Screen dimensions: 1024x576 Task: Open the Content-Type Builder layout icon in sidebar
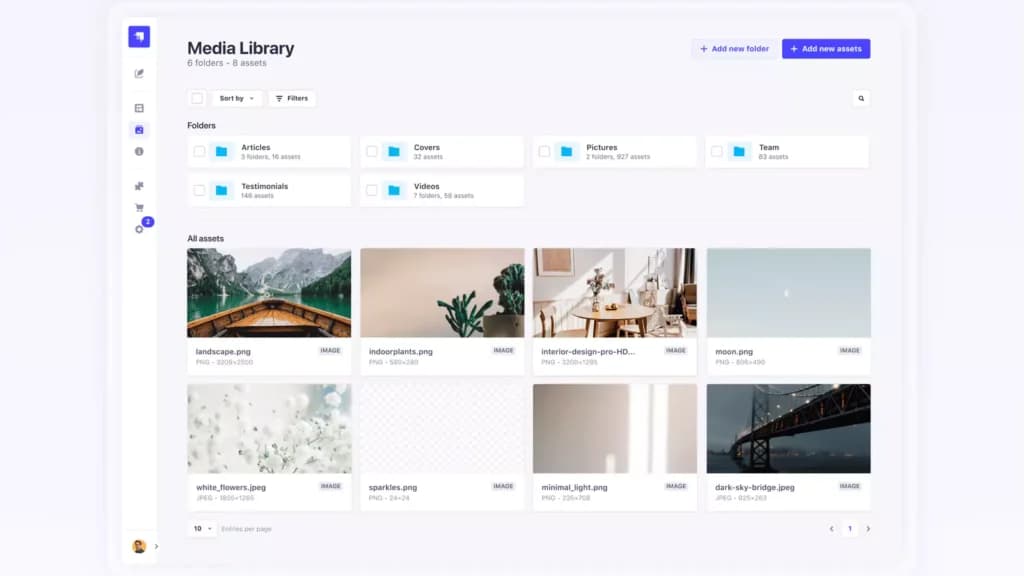(x=139, y=108)
